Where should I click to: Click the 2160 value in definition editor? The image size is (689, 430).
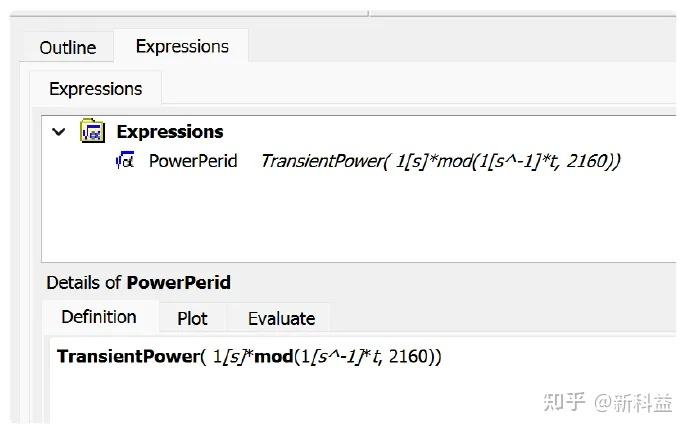pos(406,356)
